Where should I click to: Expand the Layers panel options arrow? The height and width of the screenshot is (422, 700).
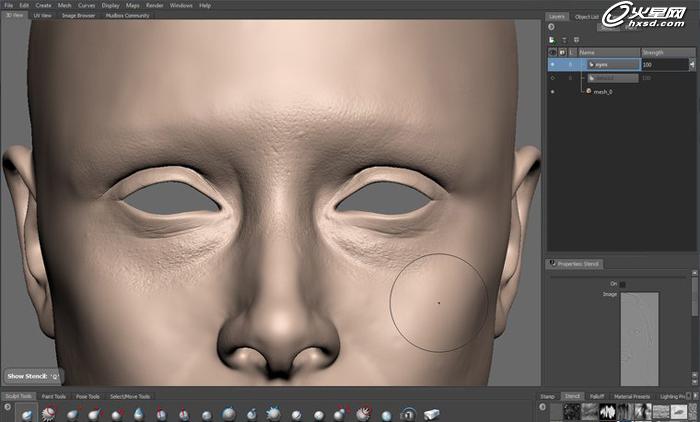click(x=552, y=27)
